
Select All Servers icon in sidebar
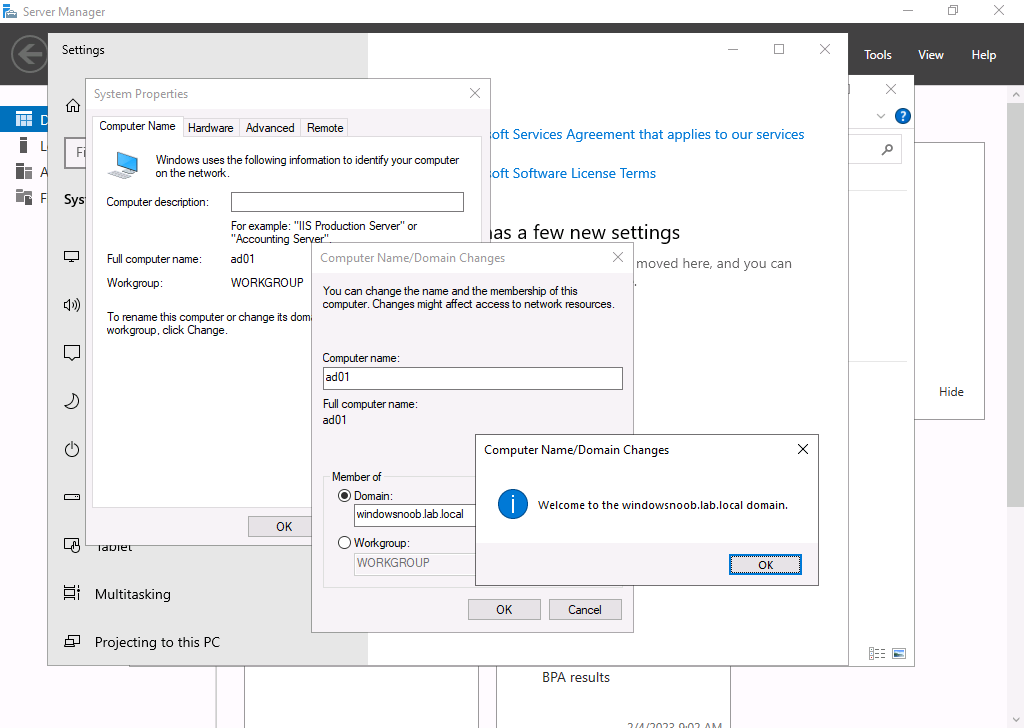pos(24,171)
